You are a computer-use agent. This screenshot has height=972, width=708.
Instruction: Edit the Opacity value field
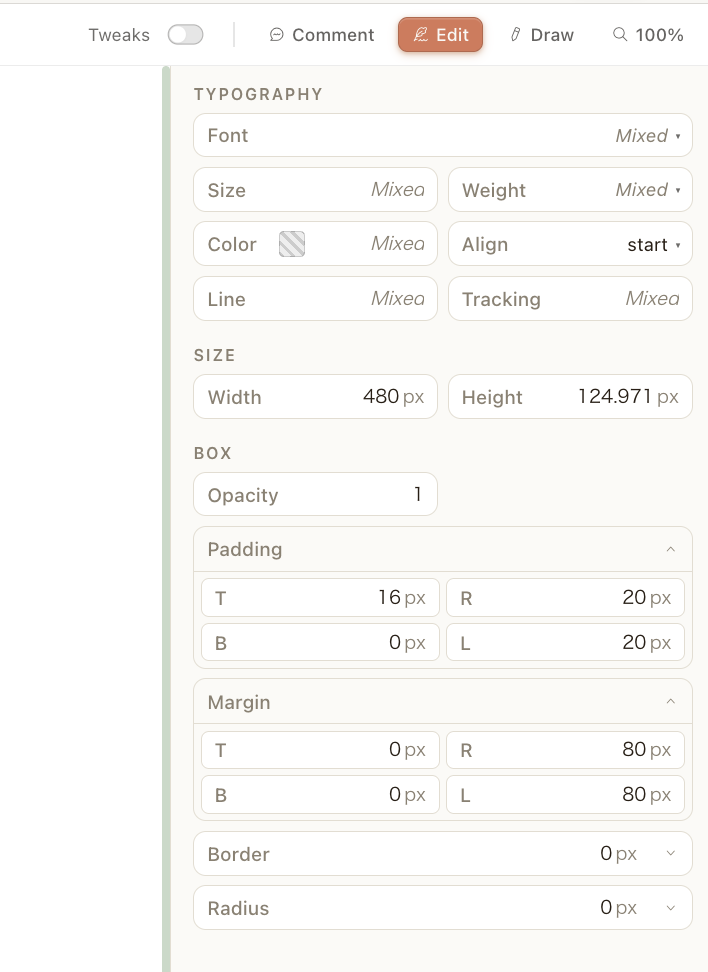click(x=380, y=495)
